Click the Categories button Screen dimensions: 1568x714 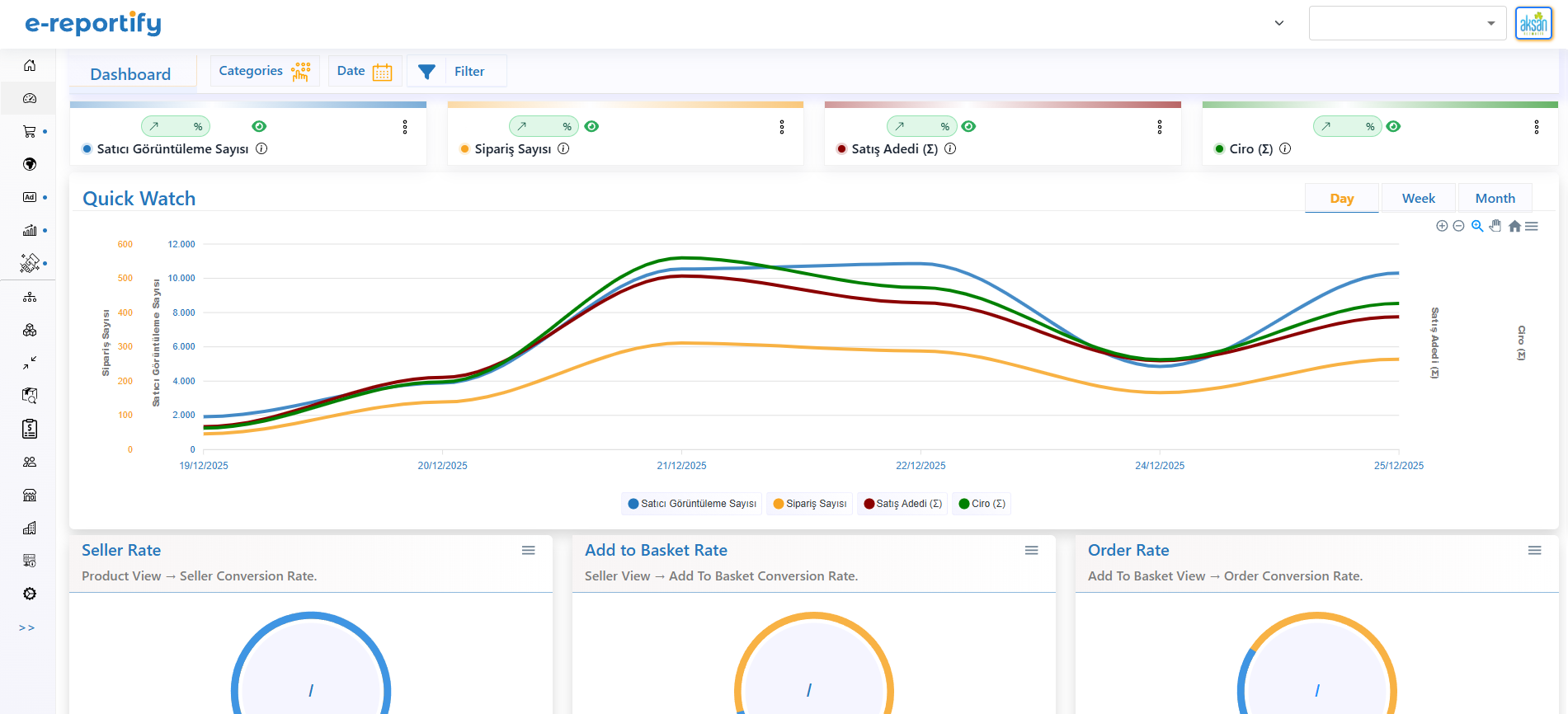click(x=264, y=72)
